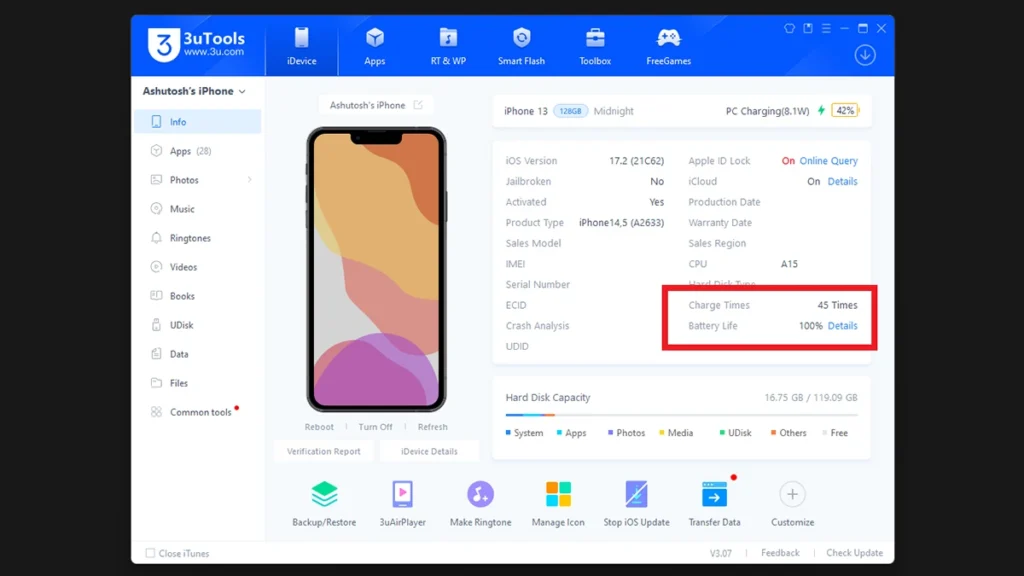Click Refresh under the phone preview

[x=432, y=427]
